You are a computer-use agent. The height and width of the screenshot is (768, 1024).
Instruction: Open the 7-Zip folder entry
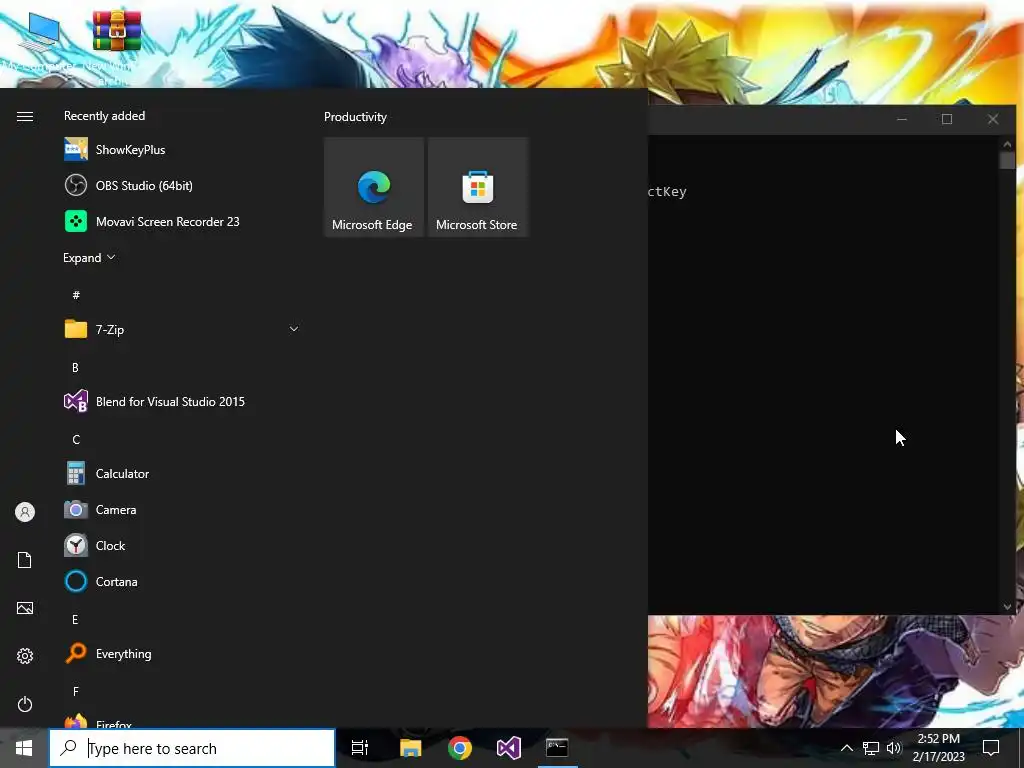point(183,329)
